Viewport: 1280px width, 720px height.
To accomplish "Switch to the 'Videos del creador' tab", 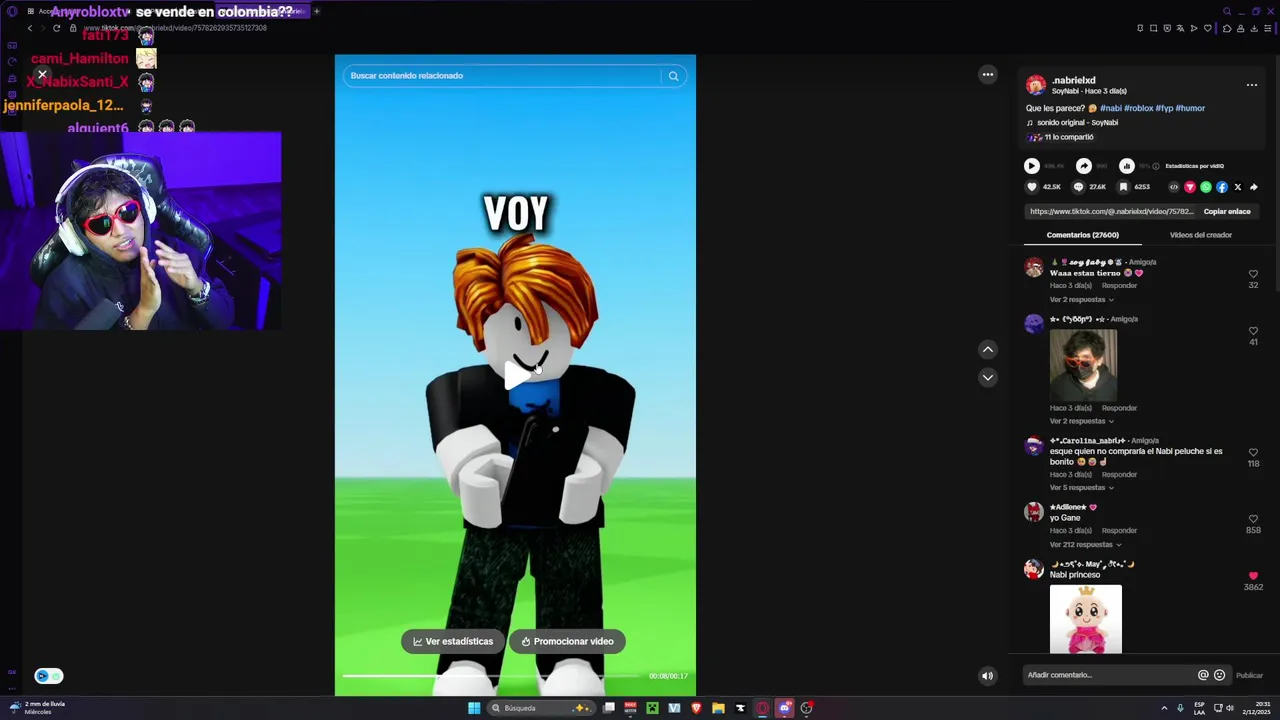I will click(x=1200, y=235).
